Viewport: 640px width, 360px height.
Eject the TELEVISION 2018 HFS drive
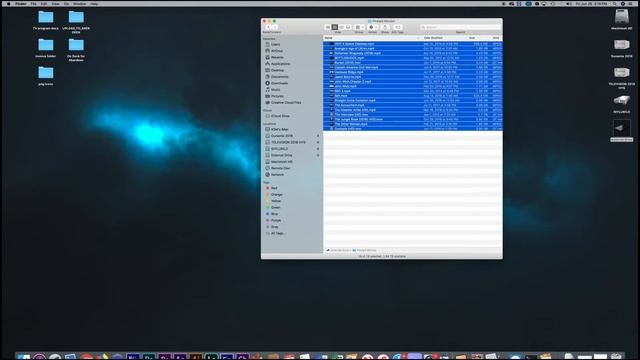point(318,142)
